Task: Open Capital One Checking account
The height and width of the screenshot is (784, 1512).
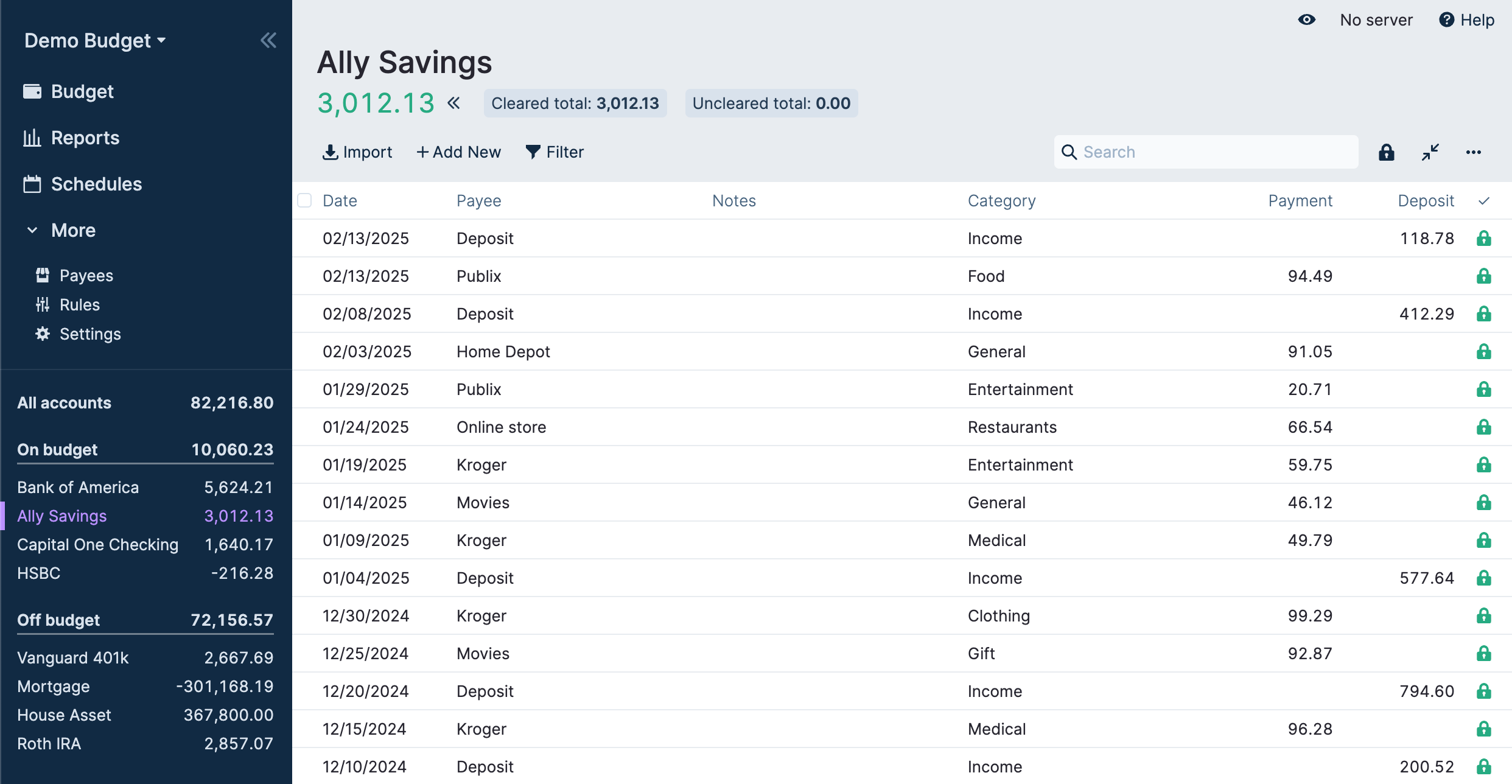Action: click(97, 545)
